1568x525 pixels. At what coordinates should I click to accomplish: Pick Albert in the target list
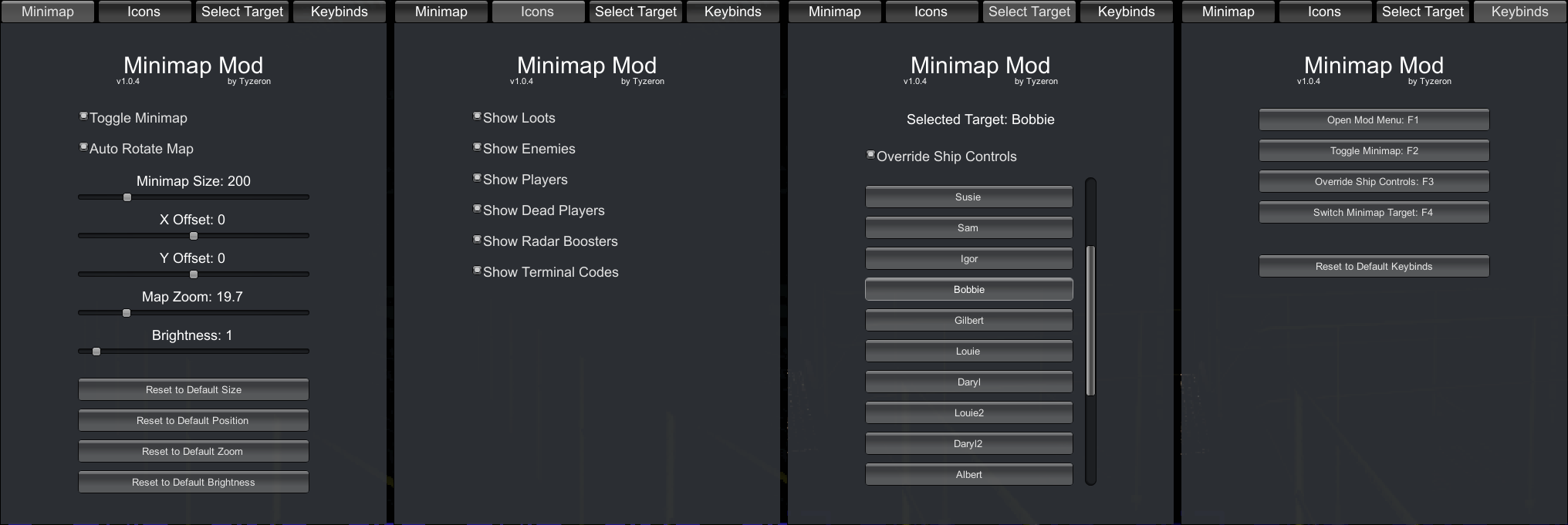pyautogui.click(x=968, y=474)
